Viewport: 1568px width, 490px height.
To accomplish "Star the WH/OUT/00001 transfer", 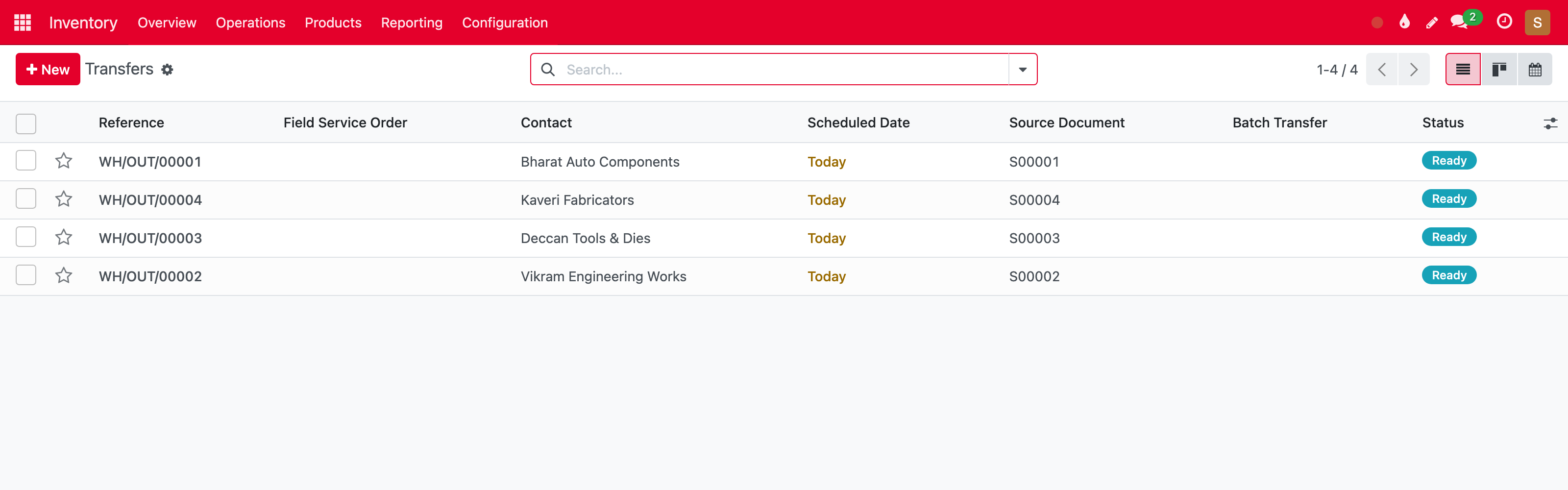I will click(63, 161).
